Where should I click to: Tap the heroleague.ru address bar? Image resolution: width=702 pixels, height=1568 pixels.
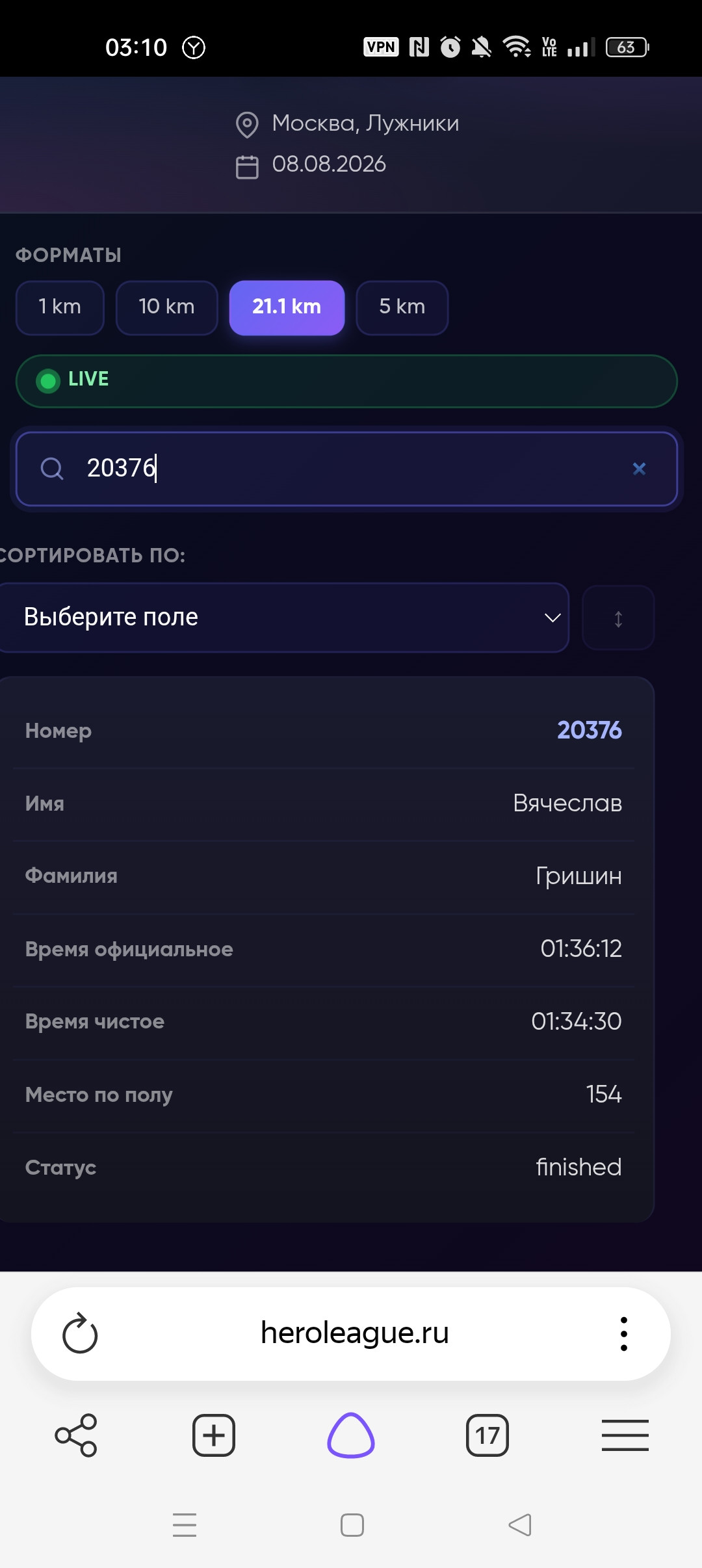355,1333
